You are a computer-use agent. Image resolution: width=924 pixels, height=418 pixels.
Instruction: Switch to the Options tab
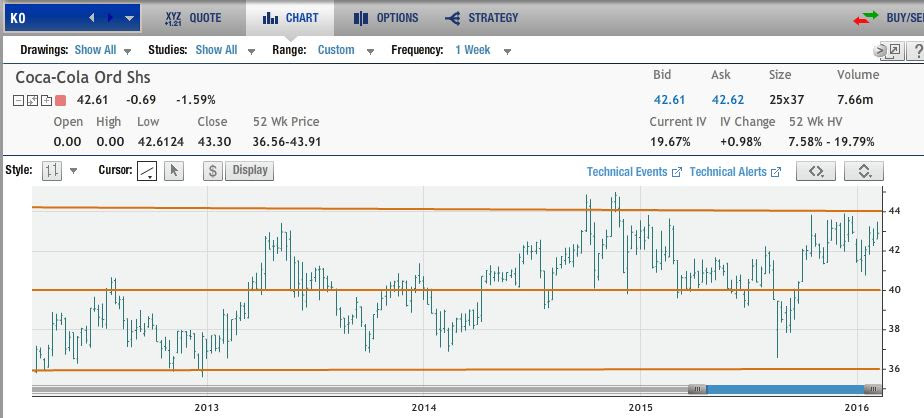tap(386, 18)
